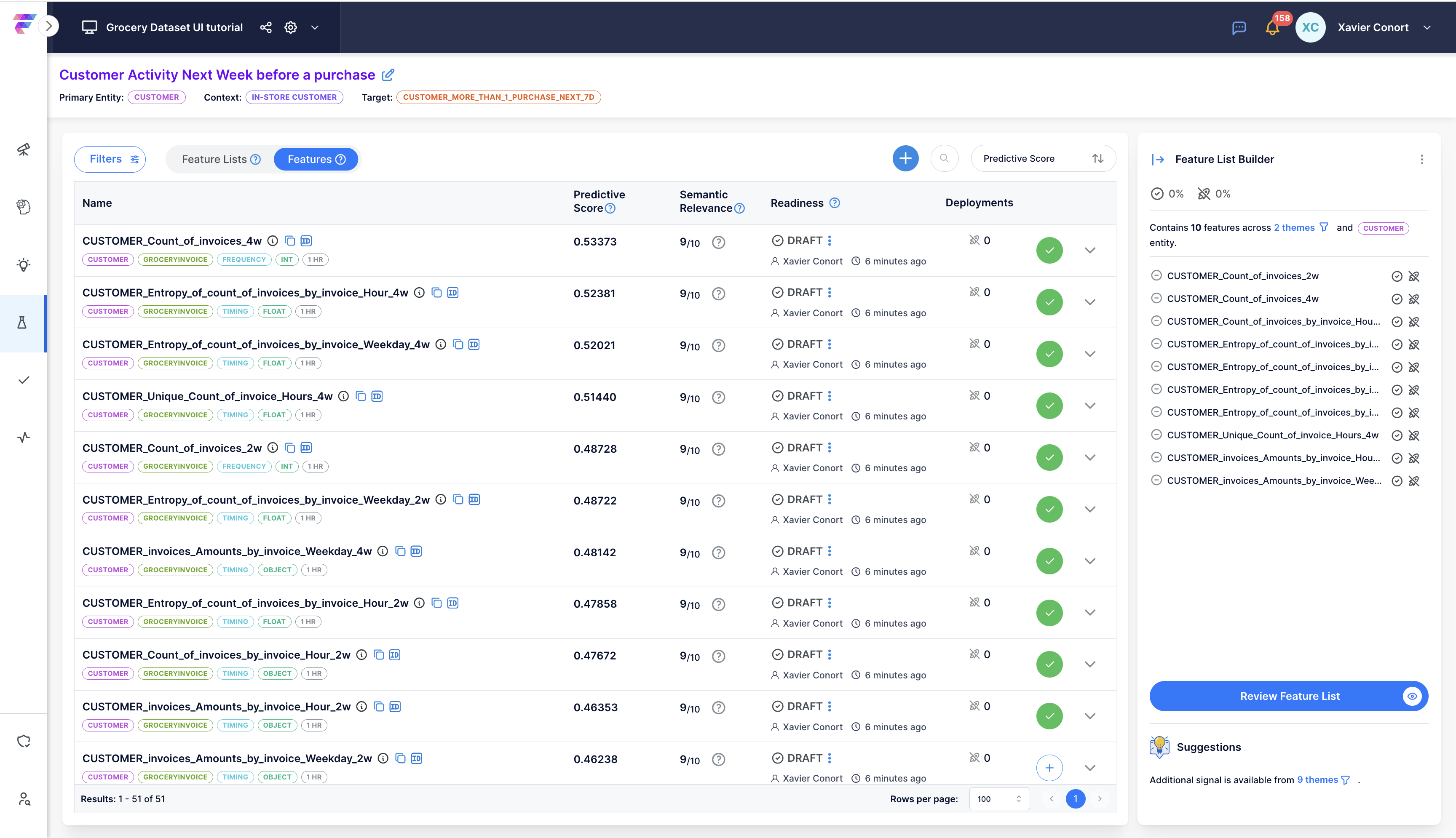
Task: Toggle eye preview on Review Feature List
Action: pyautogui.click(x=1412, y=697)
